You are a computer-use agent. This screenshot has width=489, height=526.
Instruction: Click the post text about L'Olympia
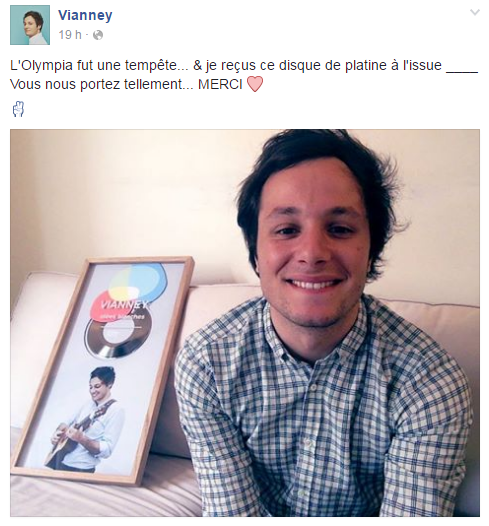tap(244, 74)
